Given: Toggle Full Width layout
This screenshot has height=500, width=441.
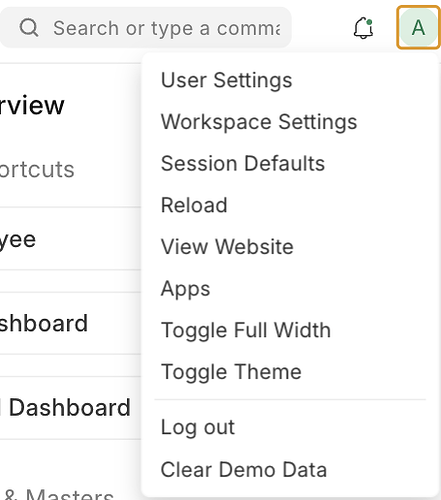Looking at the screenshot, I should pos(246,330).
